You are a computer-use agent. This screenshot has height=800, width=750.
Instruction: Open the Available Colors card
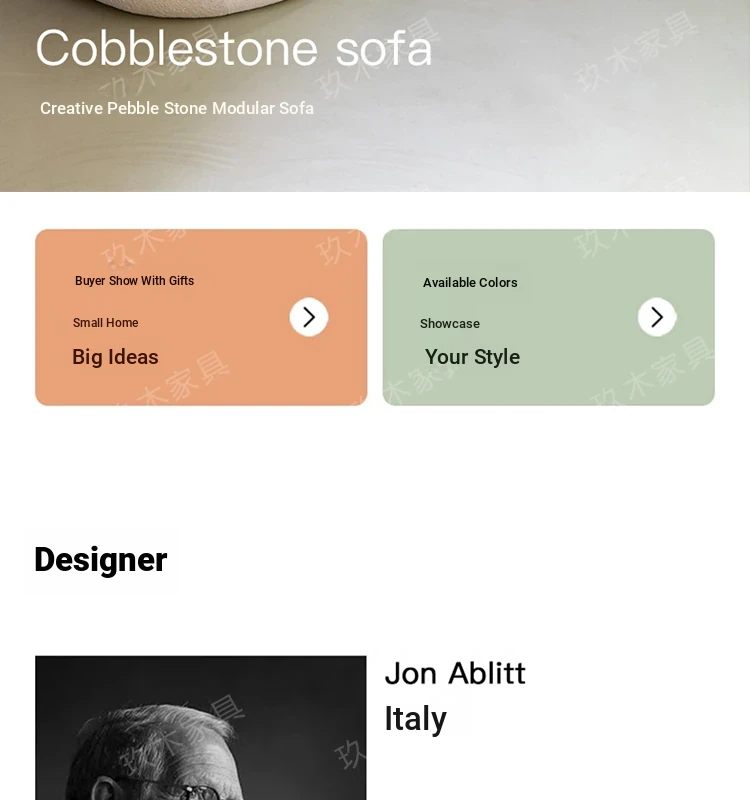[x=548, y=317]
